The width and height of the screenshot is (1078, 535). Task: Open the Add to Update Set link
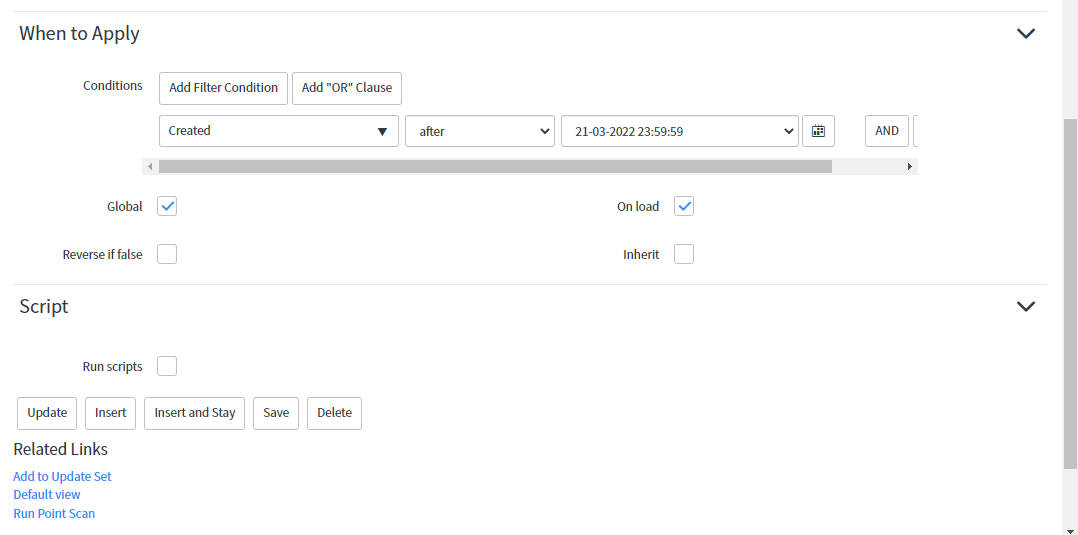[63, 477]
